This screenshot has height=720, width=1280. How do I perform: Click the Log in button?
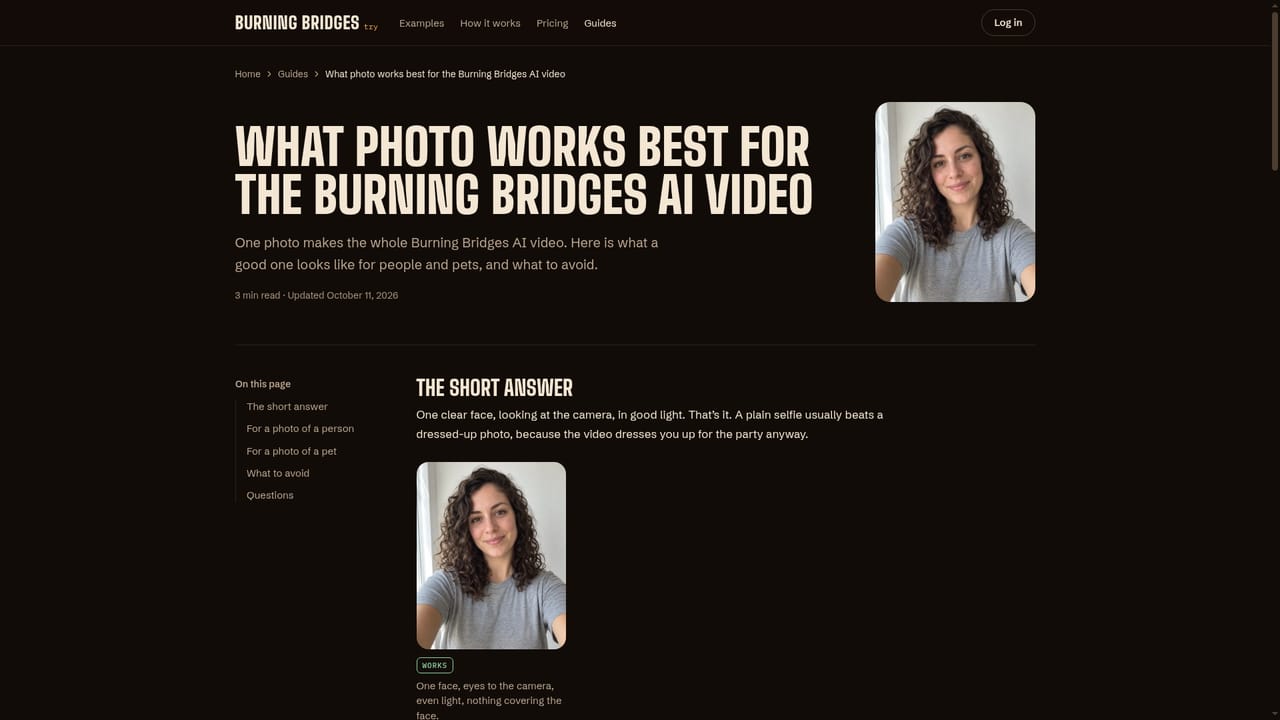tap(1008, 23)
